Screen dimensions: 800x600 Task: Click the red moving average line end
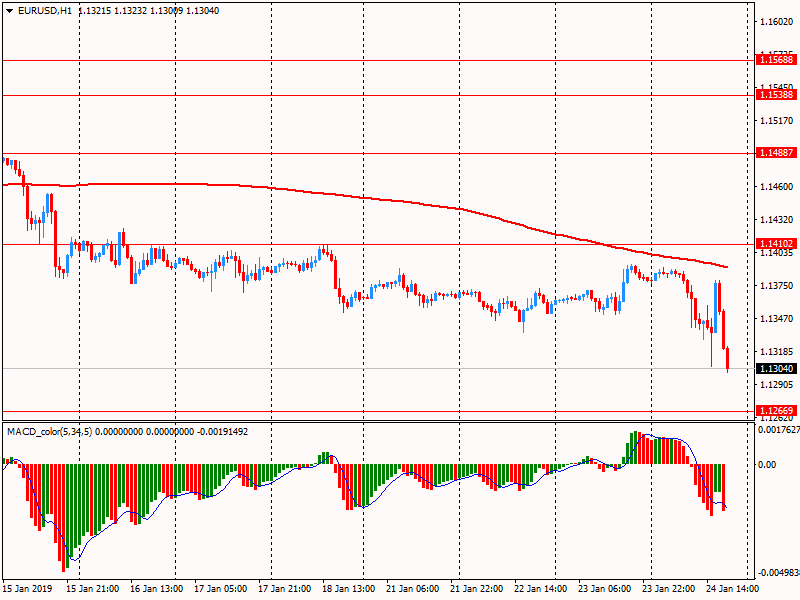click(x=726, y=267)
